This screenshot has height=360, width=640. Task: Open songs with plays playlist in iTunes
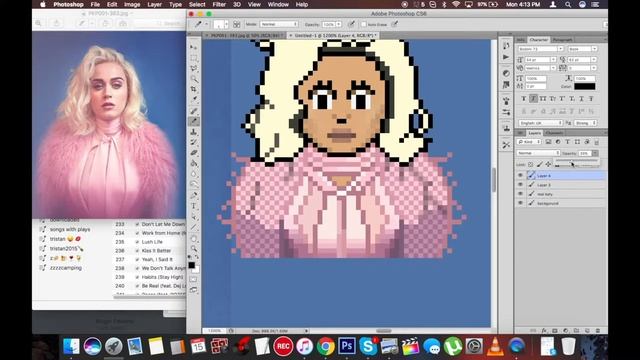click(x=70, y=229)
